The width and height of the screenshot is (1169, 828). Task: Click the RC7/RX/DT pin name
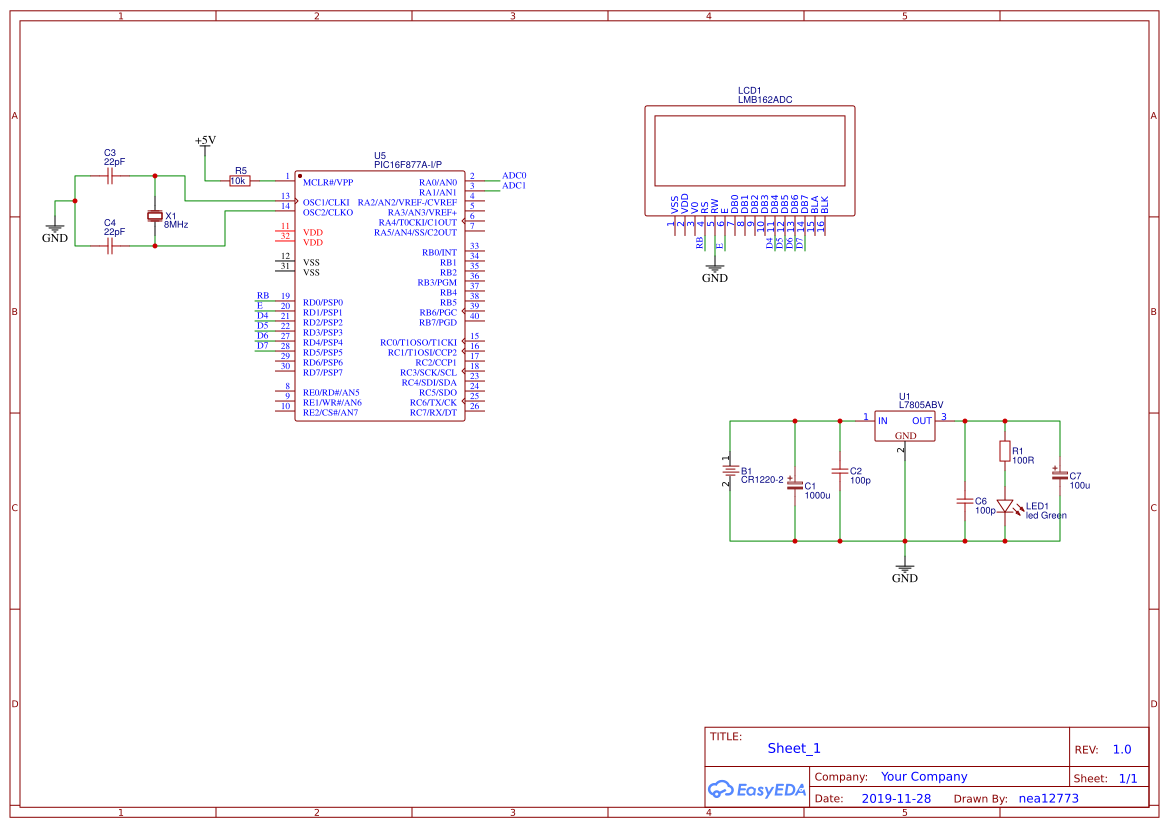(433, 413)
